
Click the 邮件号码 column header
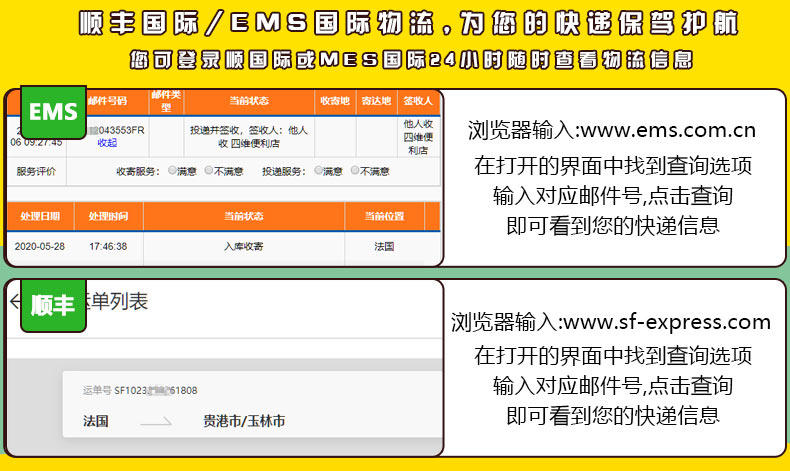[x=108, y=101]
